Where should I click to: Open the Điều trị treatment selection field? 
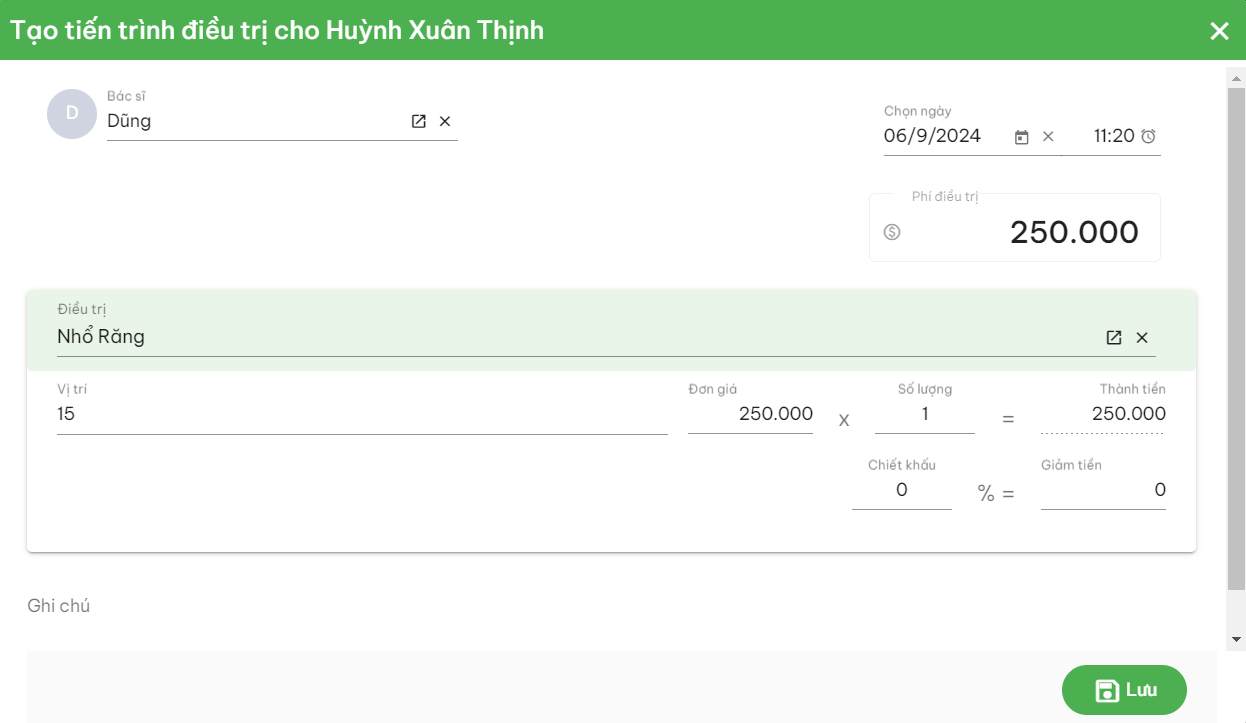(x=570, y=337)
